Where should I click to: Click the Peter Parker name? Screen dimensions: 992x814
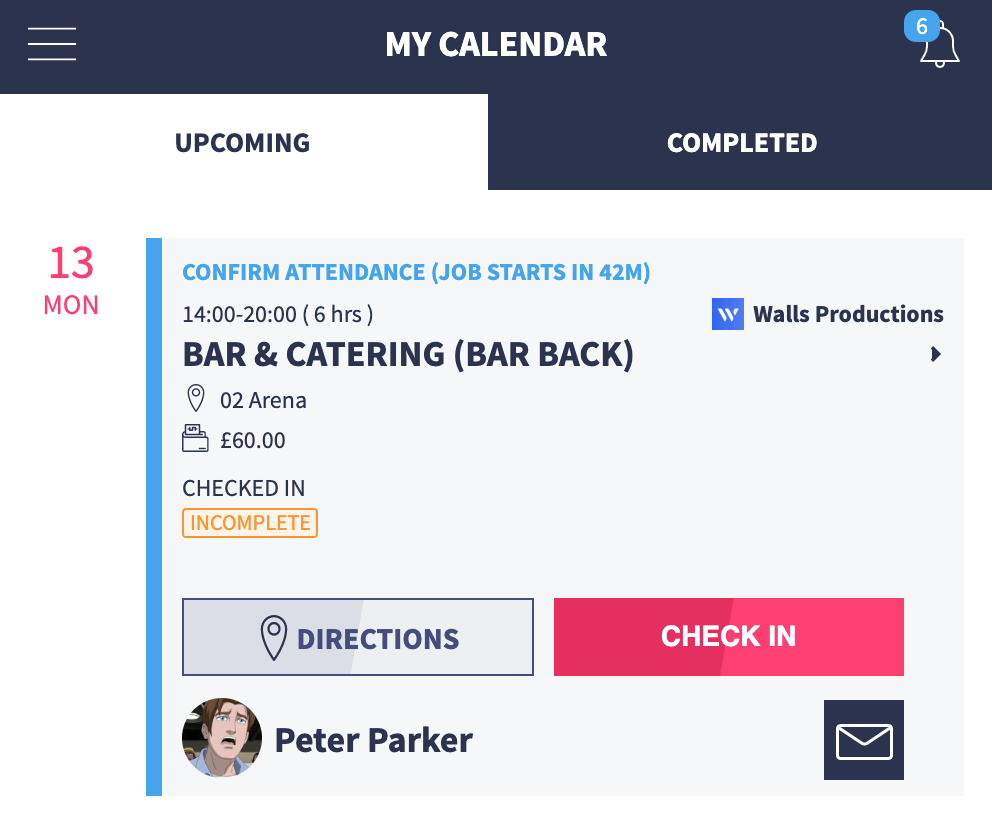(x=373, y=741)
